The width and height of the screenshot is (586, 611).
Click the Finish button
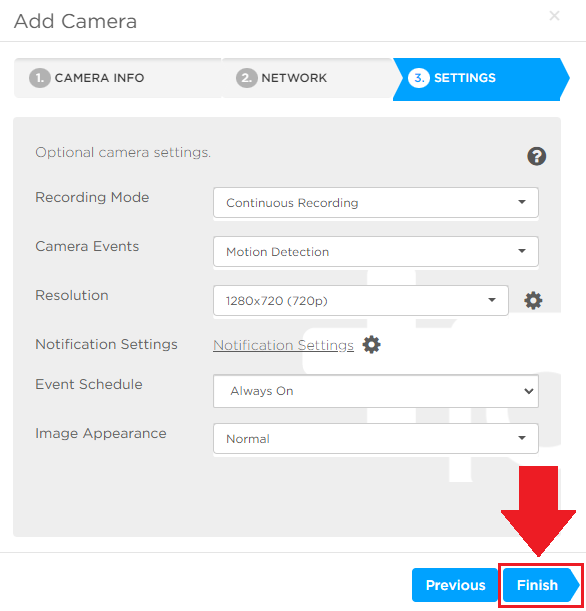click(x=541, y=585)
